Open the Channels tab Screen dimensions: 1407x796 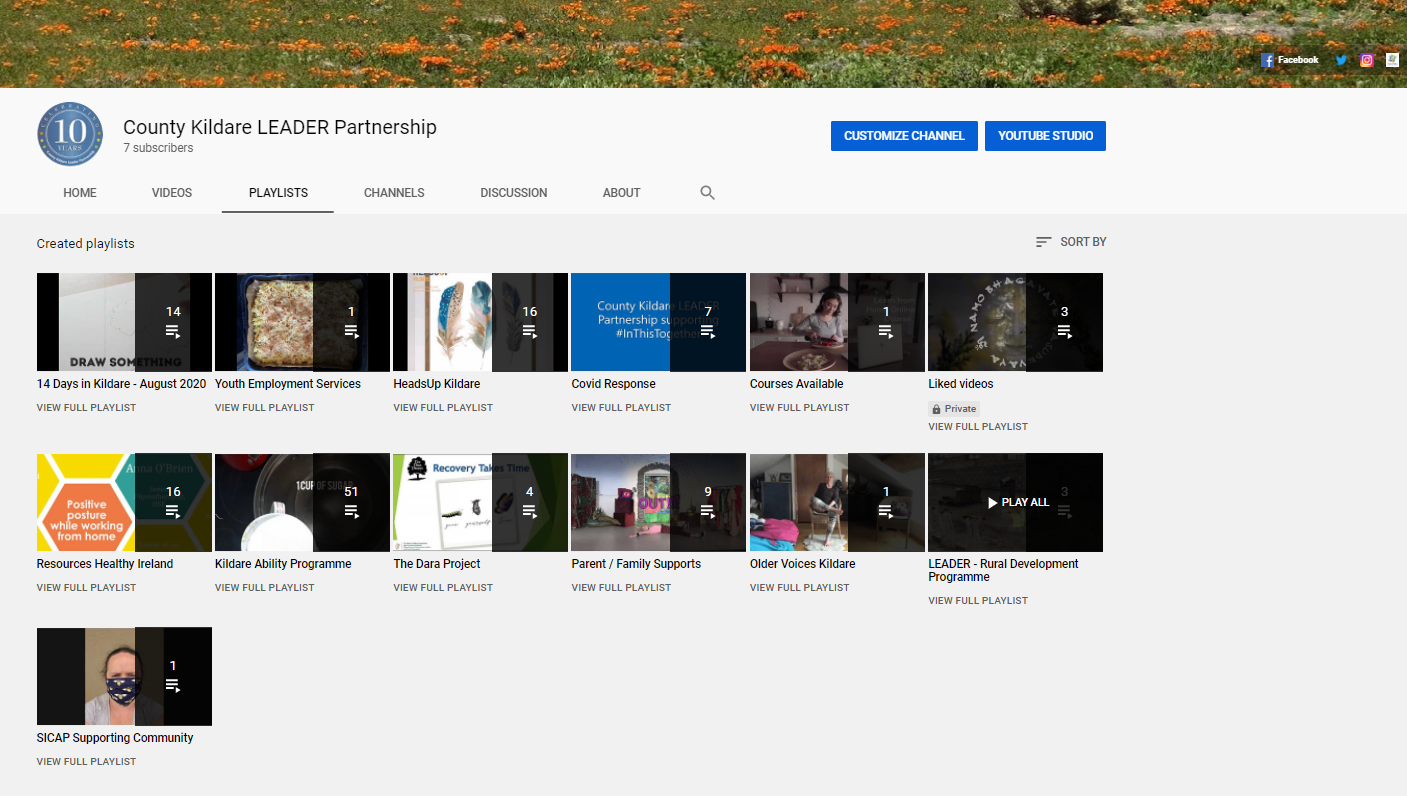click(x=394, y=193)
